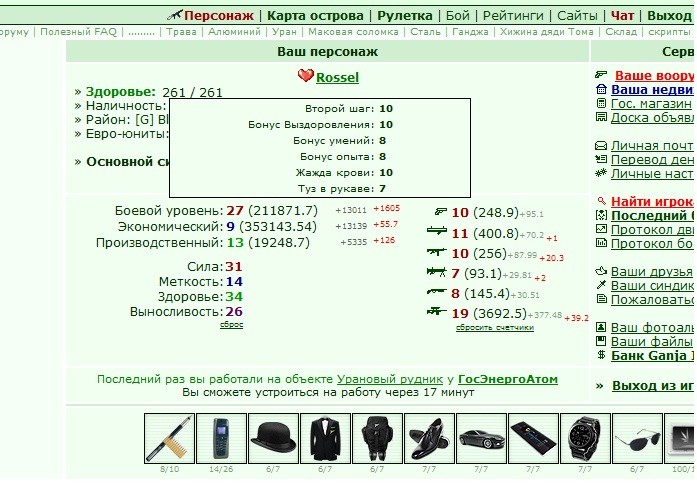Click the mobile phone item thumbnail 14/26

click(x=221, y=438)
